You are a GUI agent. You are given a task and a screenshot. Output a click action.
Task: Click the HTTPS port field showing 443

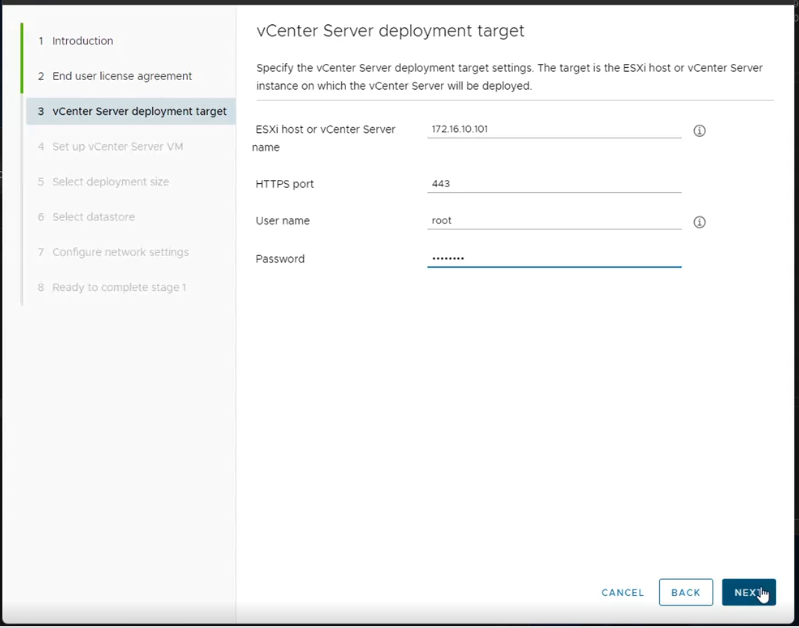(x=554, y=184)
